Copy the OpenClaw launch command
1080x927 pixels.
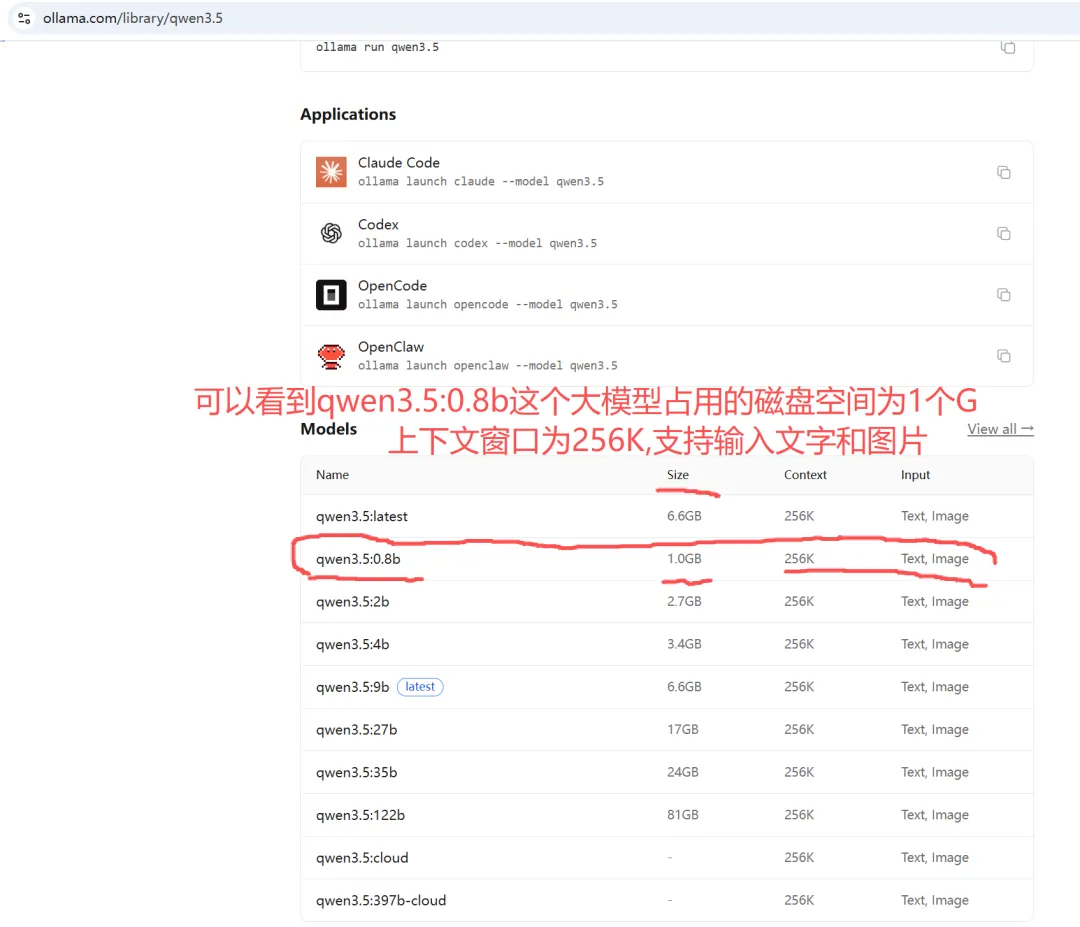coord(1004,356)
